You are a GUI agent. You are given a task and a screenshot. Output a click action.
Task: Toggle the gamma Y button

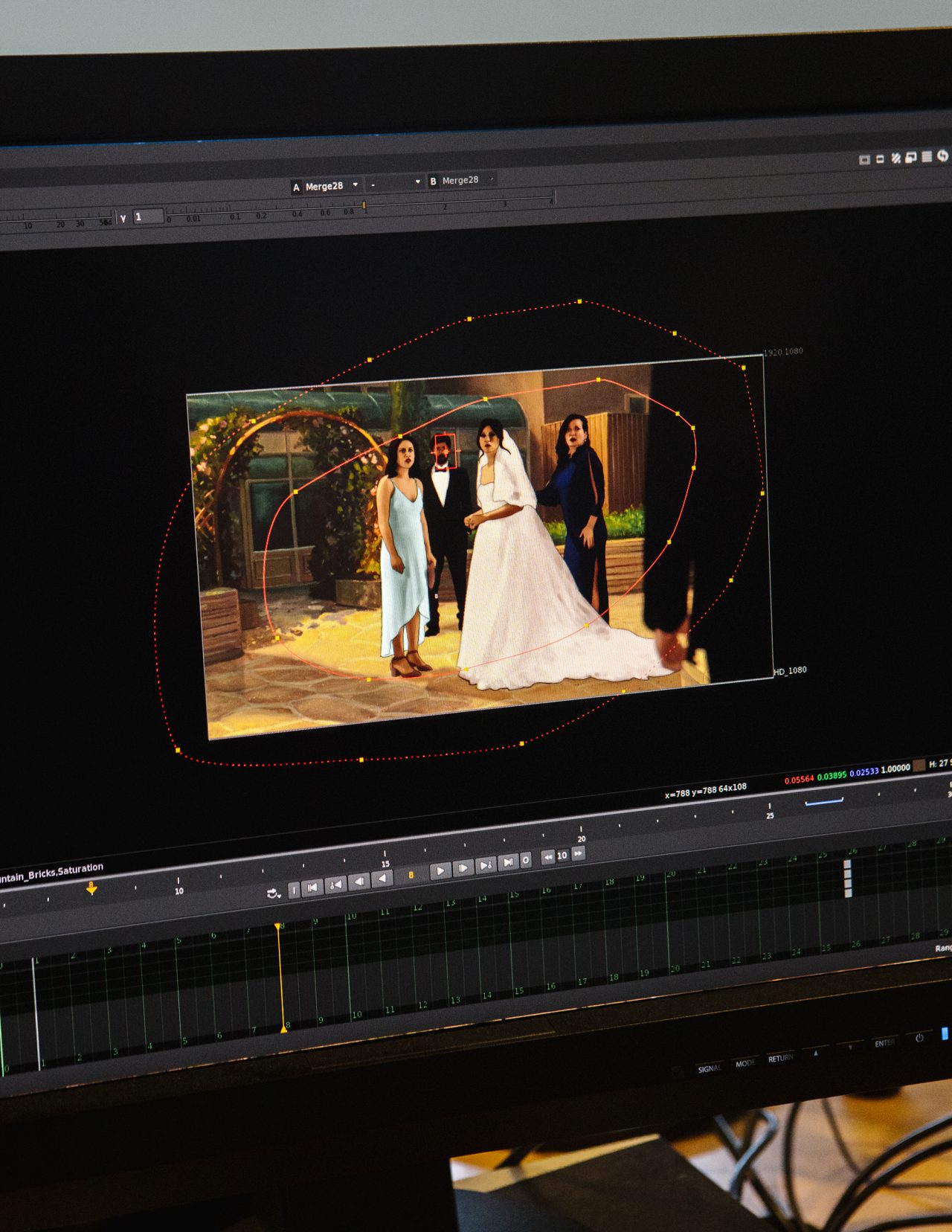pos(123,218)
